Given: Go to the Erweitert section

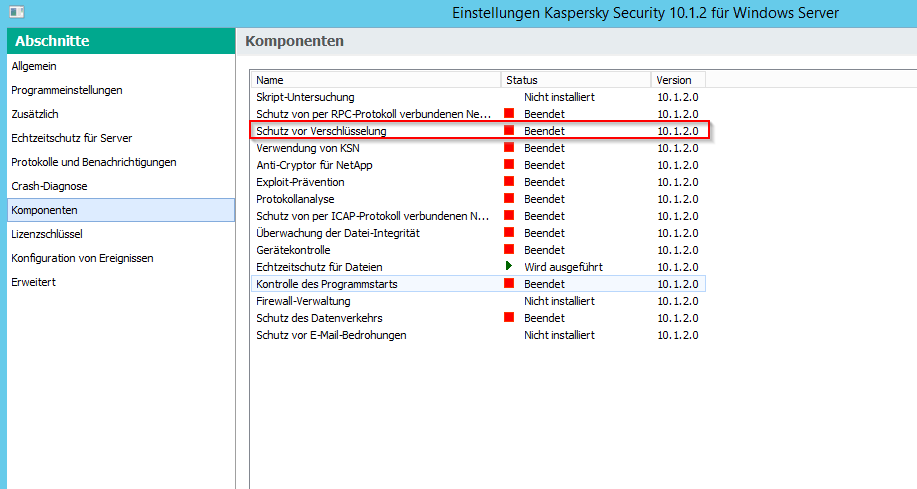Looking at the screenshot, I should click(121, 282).
